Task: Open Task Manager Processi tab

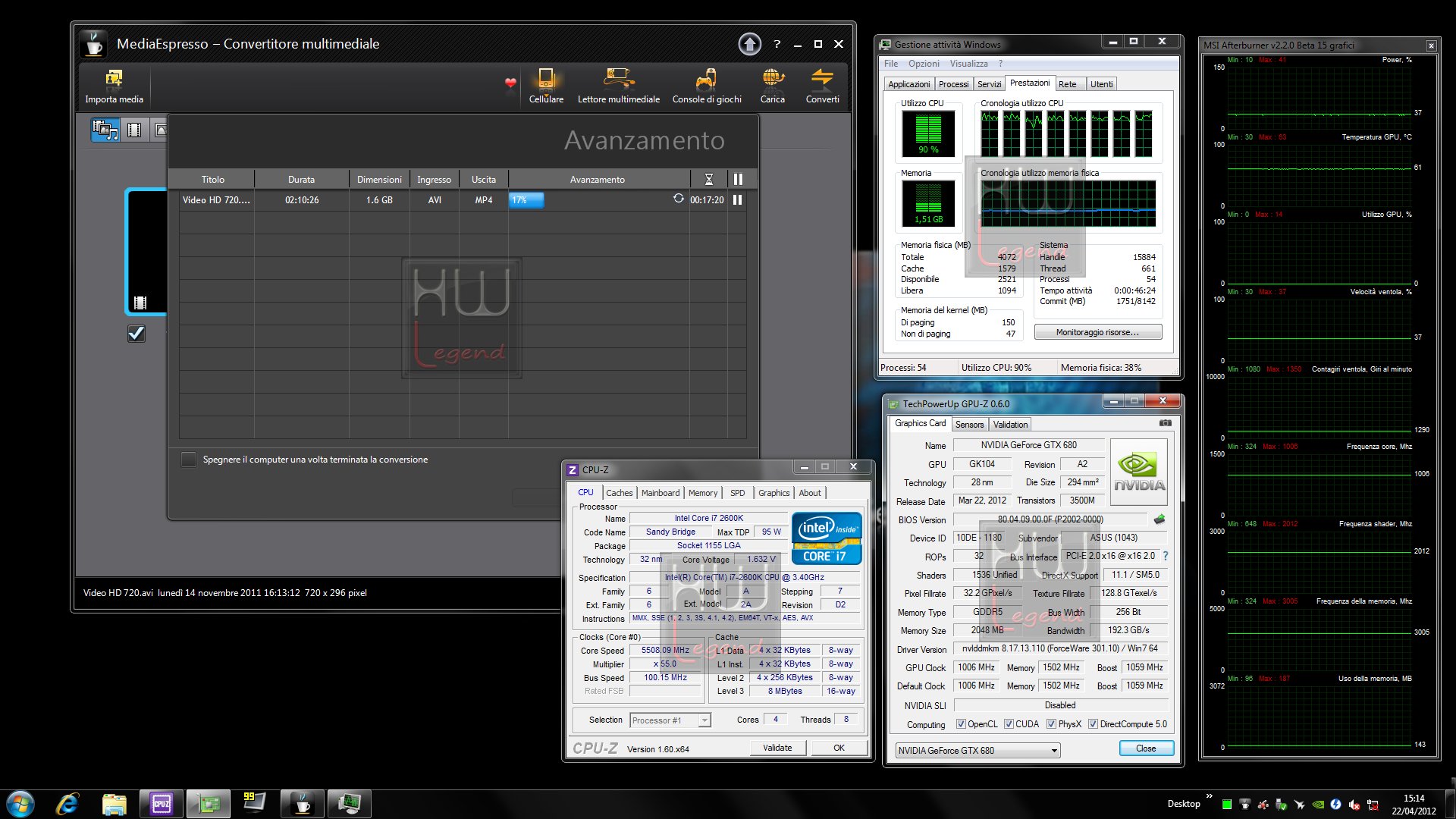Action: [953, 84]
